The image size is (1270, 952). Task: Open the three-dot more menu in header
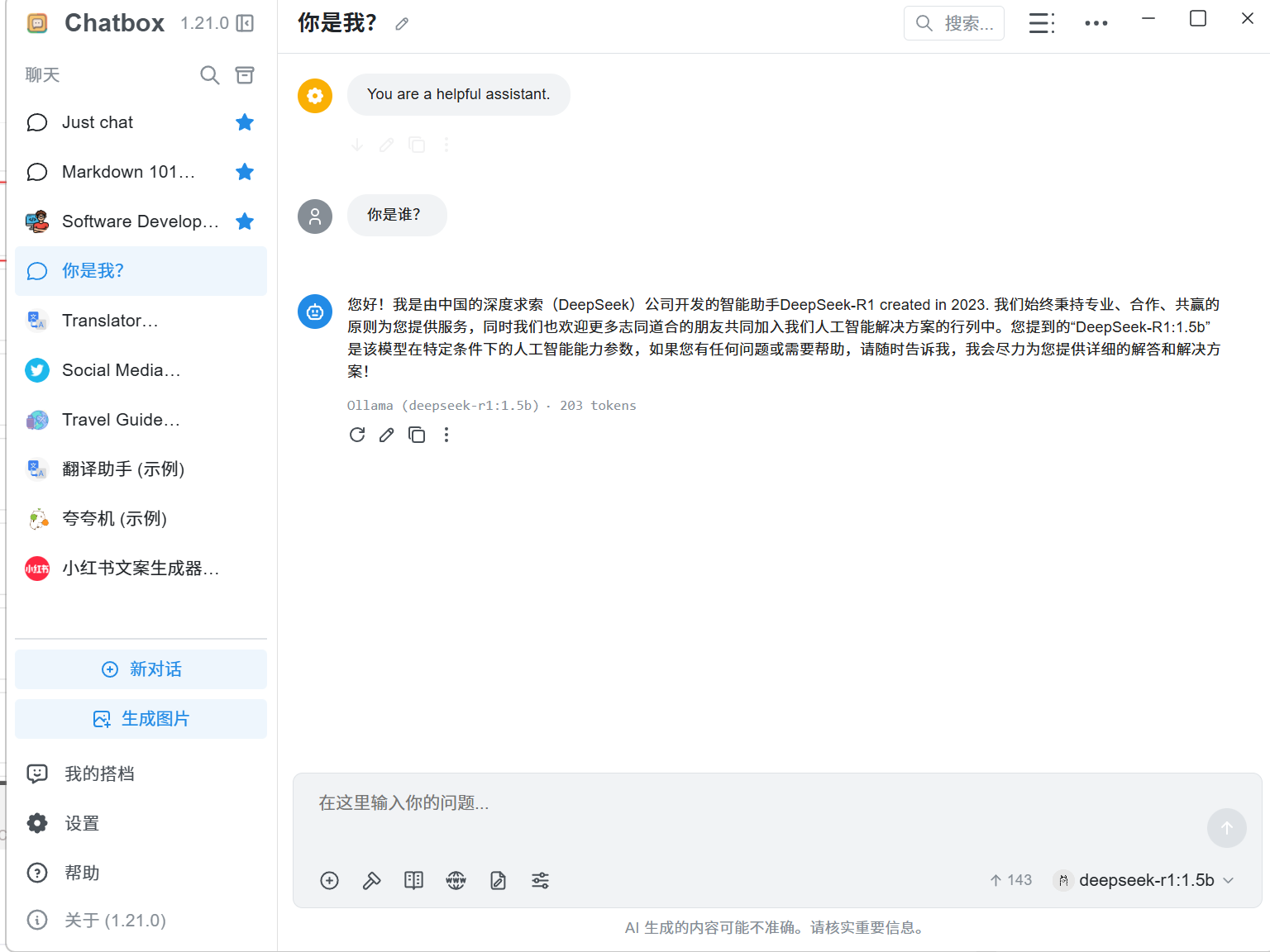click(1096, 23)
